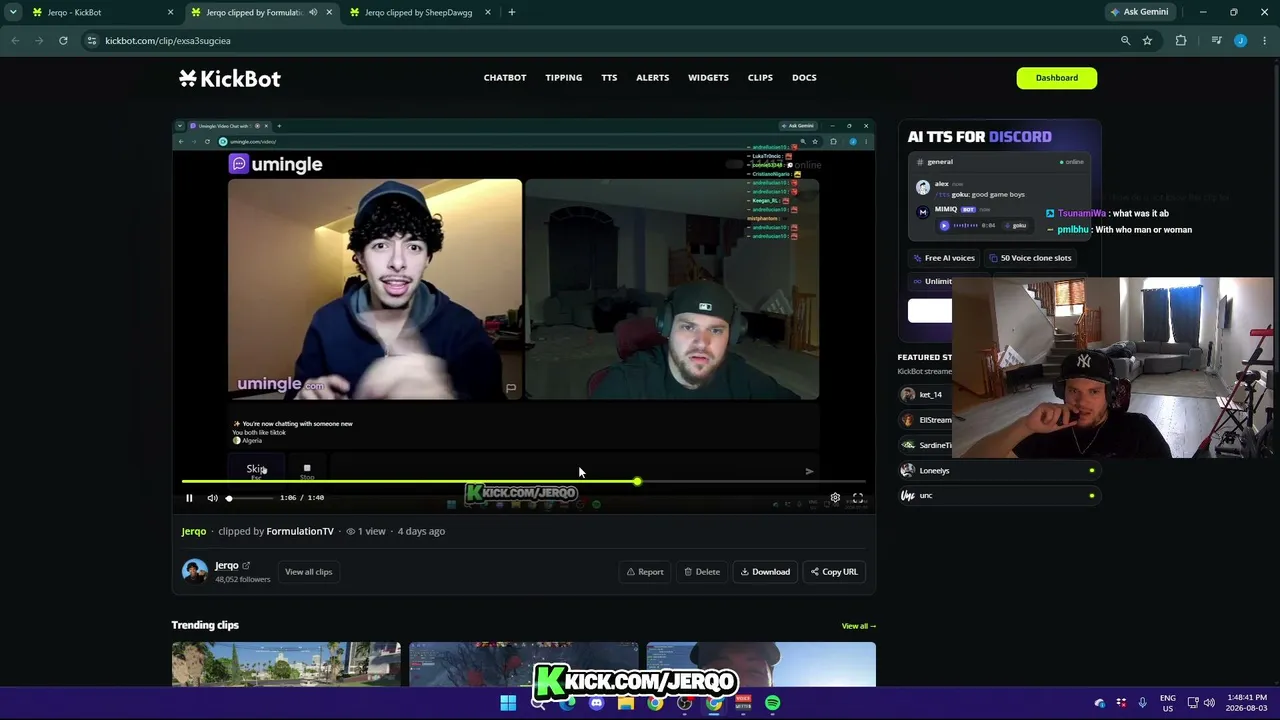The width and height of the screenshot is (1280, 720).
Task: Report this clip
Action: [x=645, y=572]
